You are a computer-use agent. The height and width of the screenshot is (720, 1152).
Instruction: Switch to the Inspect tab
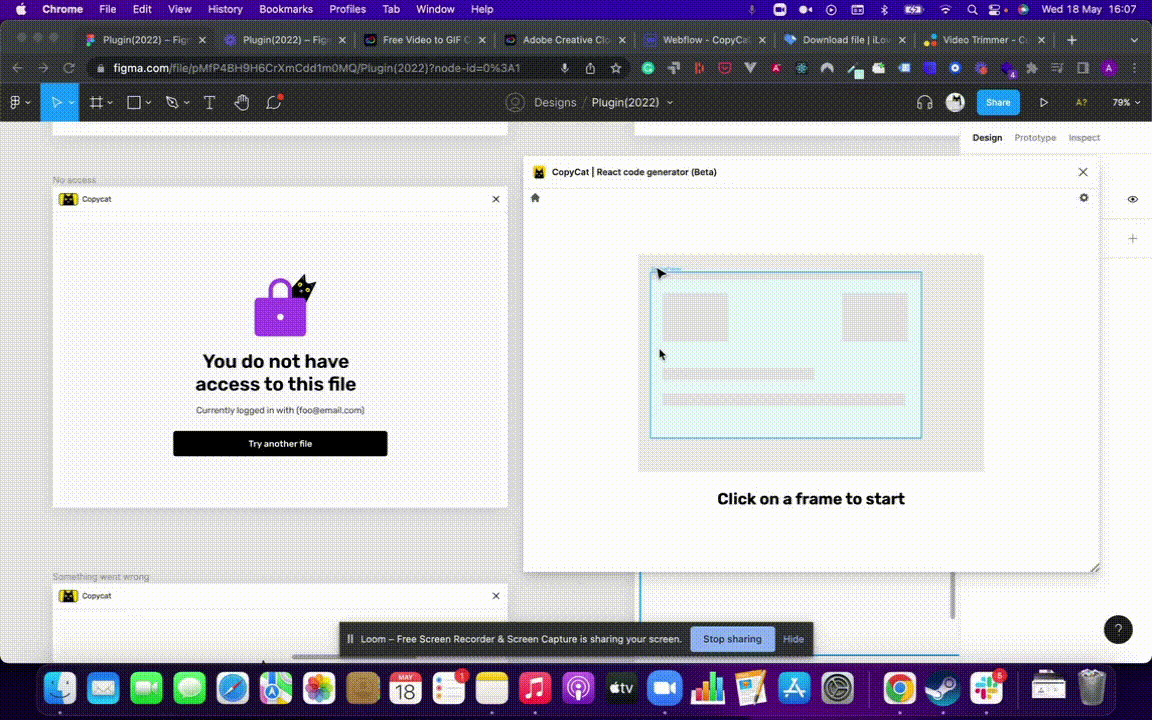(x=1084, y=138)
